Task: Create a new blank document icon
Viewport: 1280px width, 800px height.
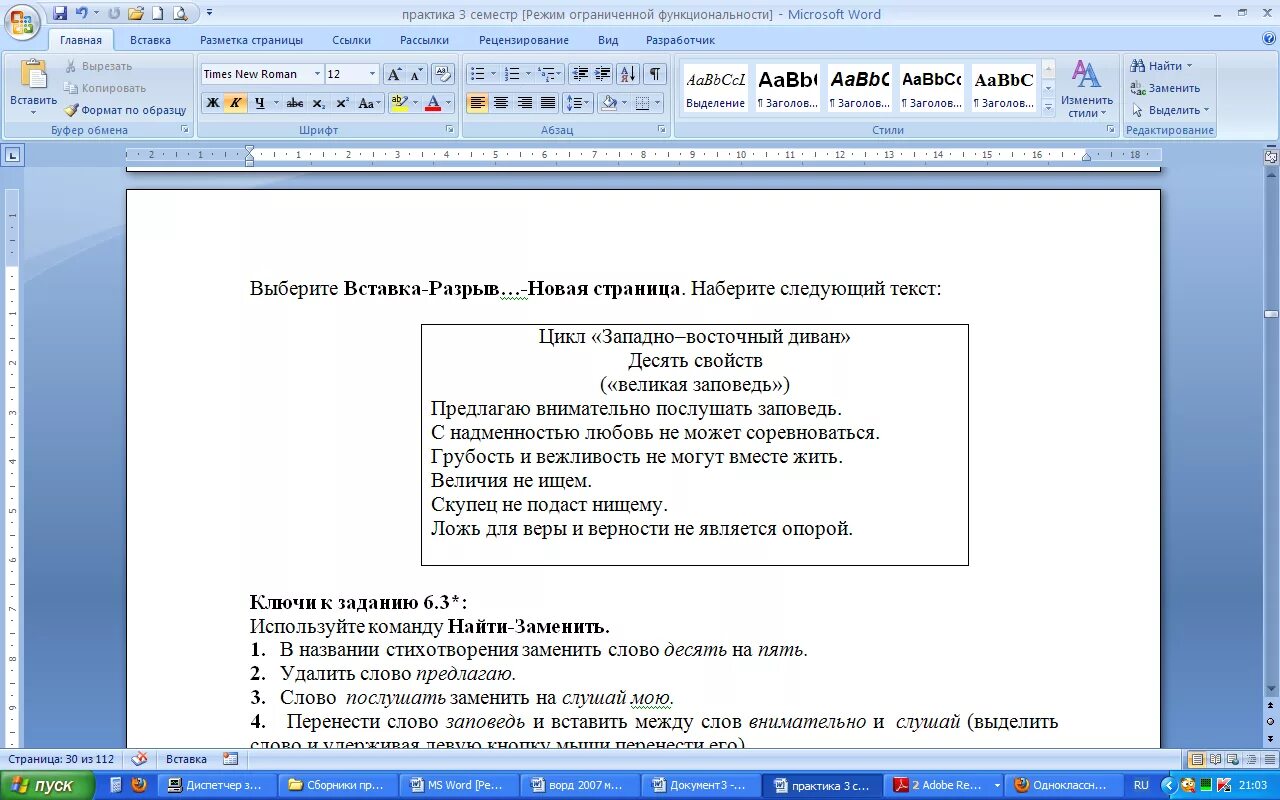Action: point(157,13)
